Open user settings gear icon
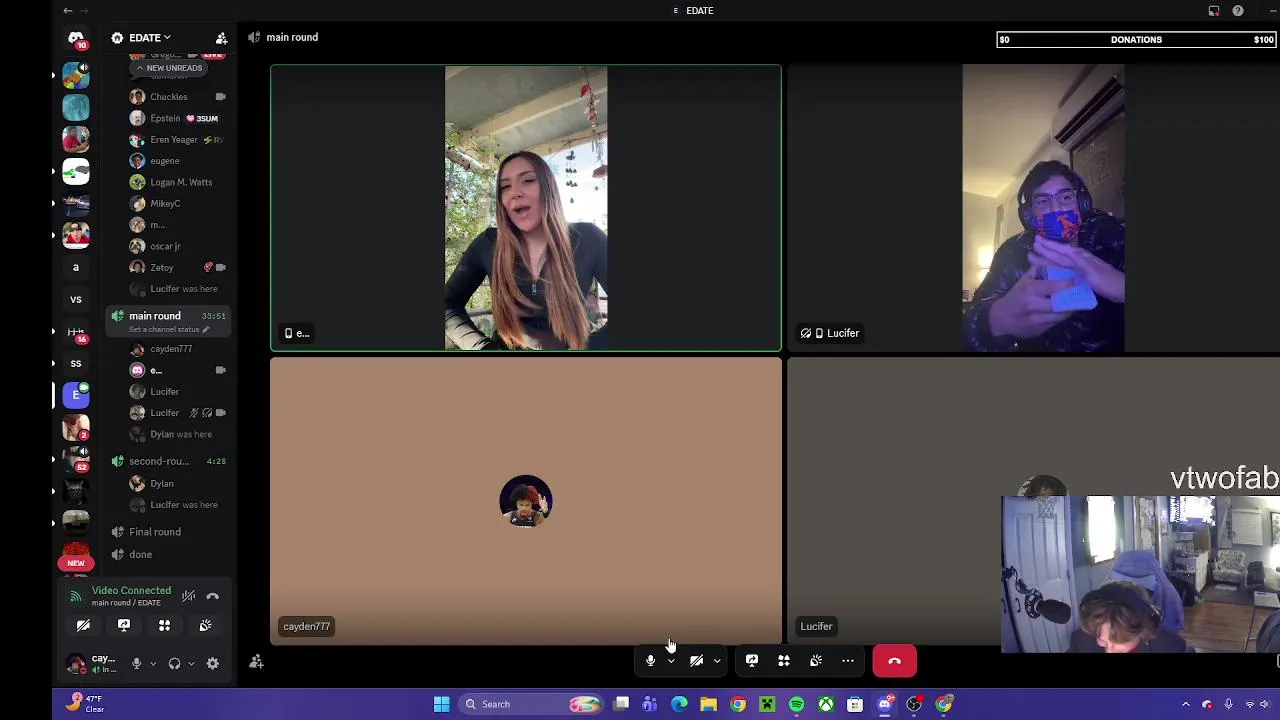 click(x=212, y=663)
